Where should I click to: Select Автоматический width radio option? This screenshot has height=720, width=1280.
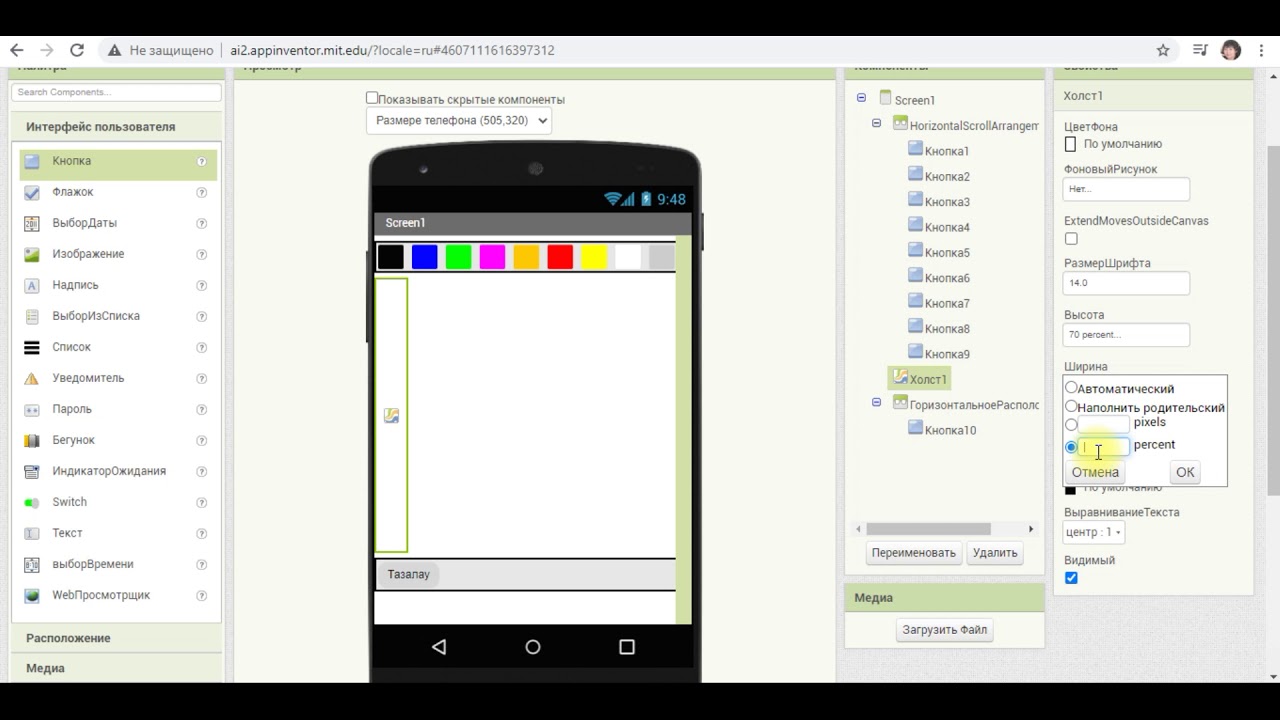pyautogui.click(x=1071, y=388)
